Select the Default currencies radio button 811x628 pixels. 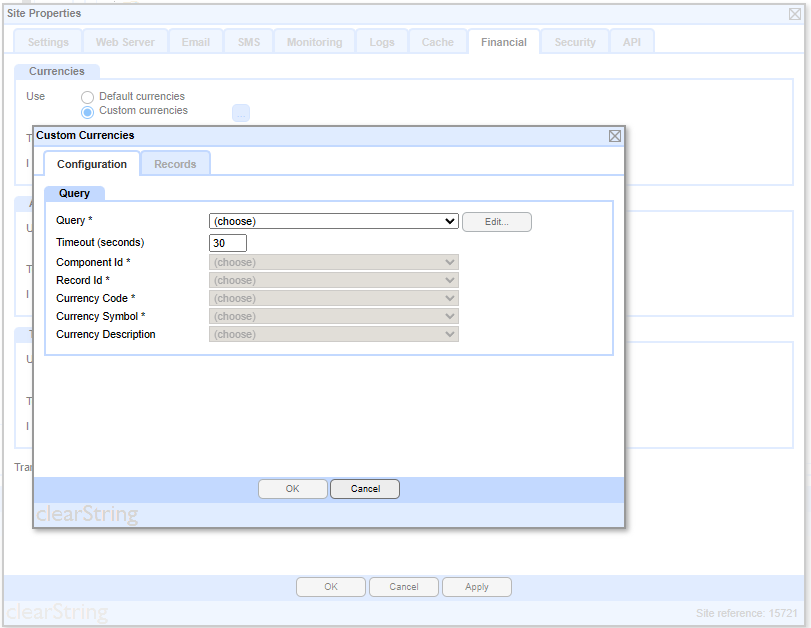(x=88, y=97)
